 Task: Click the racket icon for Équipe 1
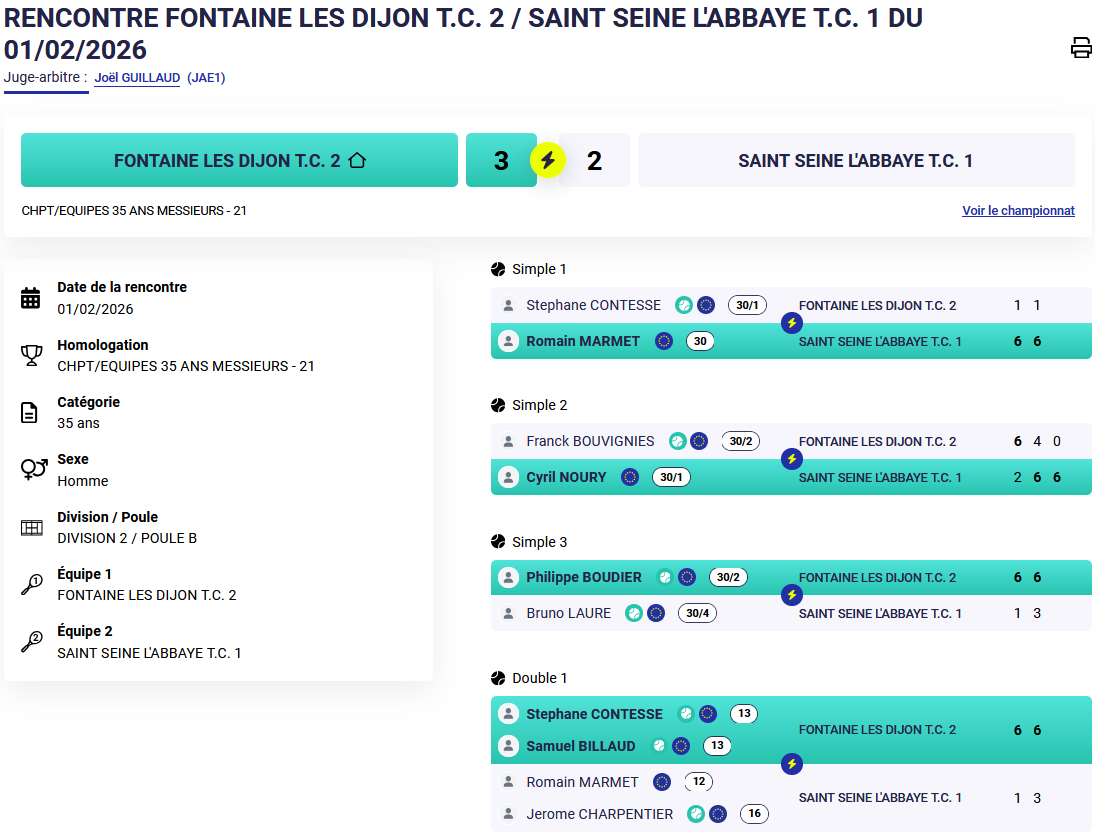point(31,585)
